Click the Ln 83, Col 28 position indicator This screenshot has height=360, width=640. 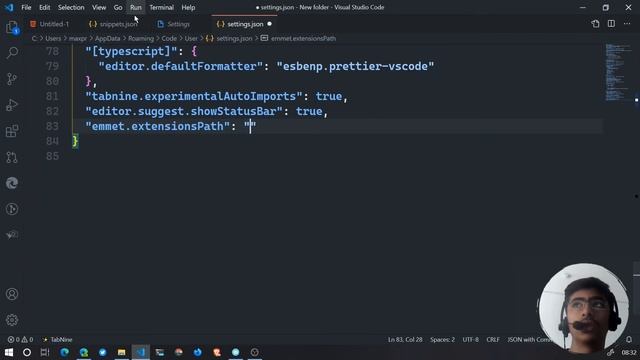[405, 340]
